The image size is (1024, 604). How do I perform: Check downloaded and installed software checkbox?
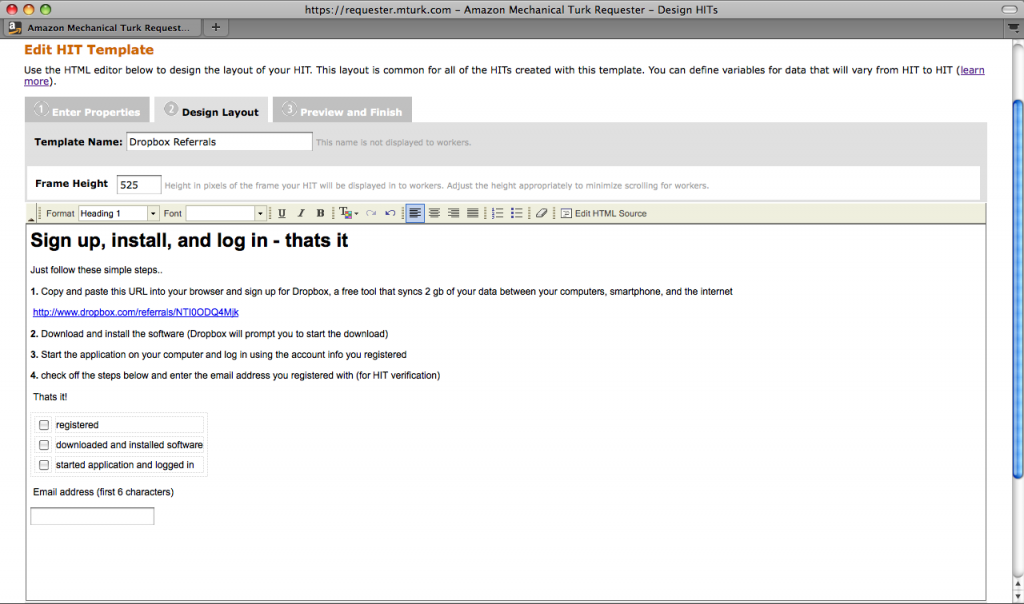click(44, 445)
